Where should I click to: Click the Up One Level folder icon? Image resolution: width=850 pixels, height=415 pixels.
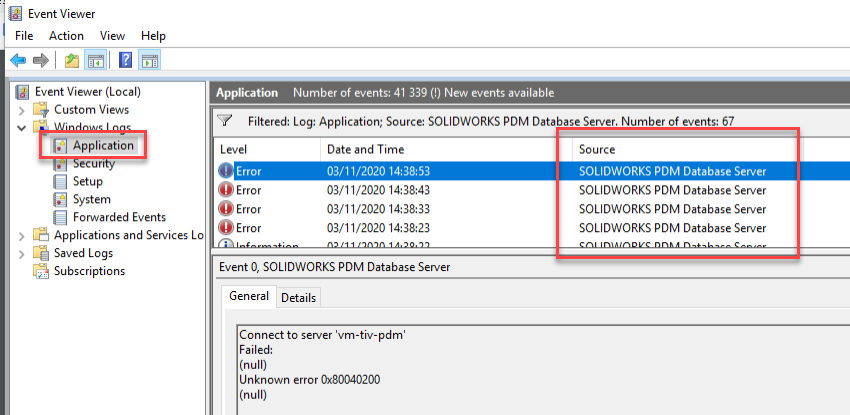point(72,60)
